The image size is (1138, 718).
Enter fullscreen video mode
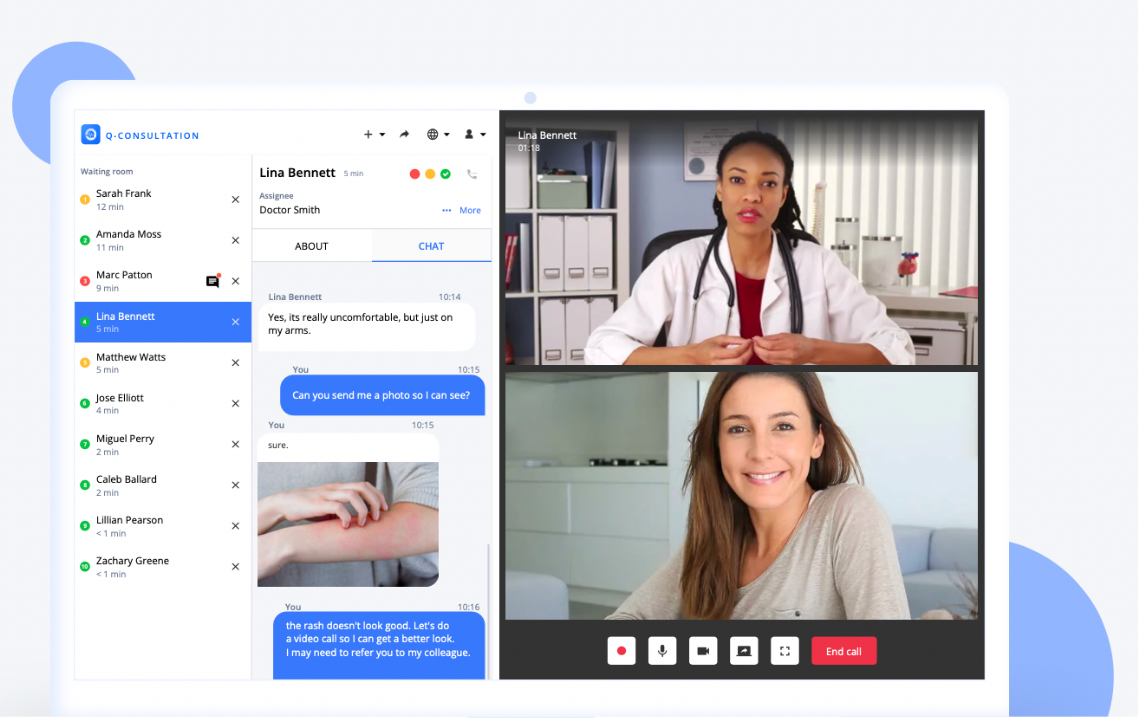click(785, 651)
